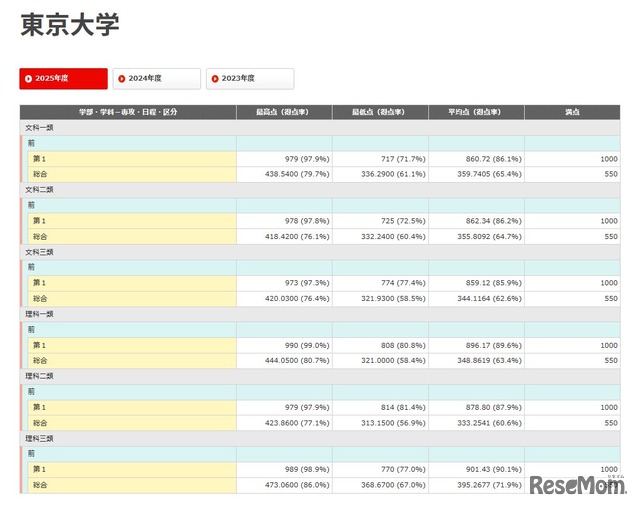Click the 770 (77.0%) cell
The image size is (640, 508).
pyautogui.click(x=380, y=470)
